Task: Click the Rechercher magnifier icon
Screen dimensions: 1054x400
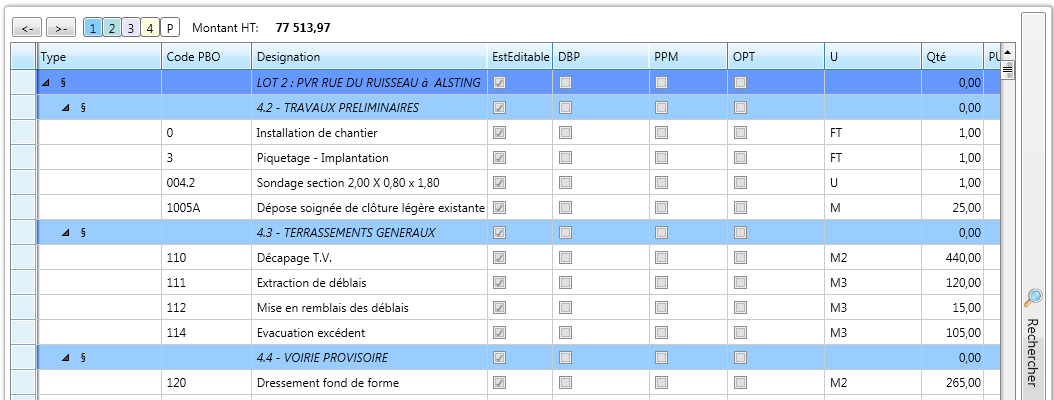Action: pyautogui.click(x=1034, y=297)
